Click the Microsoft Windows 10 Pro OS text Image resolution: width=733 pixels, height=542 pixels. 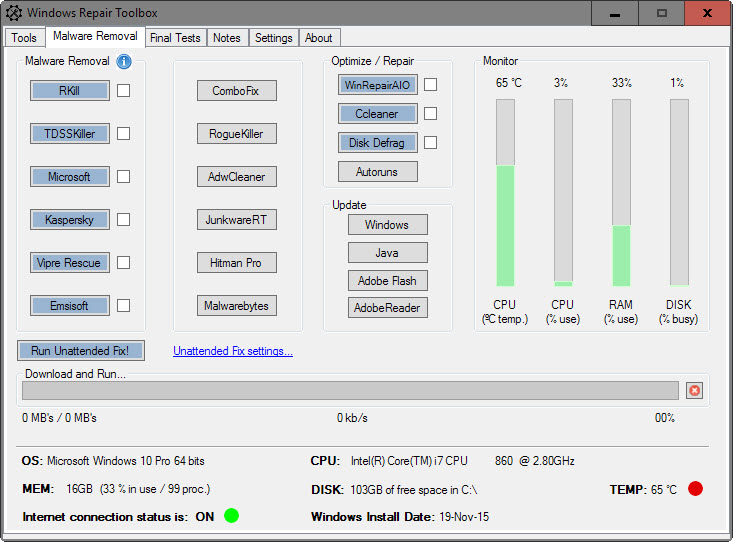click(126, 461)
